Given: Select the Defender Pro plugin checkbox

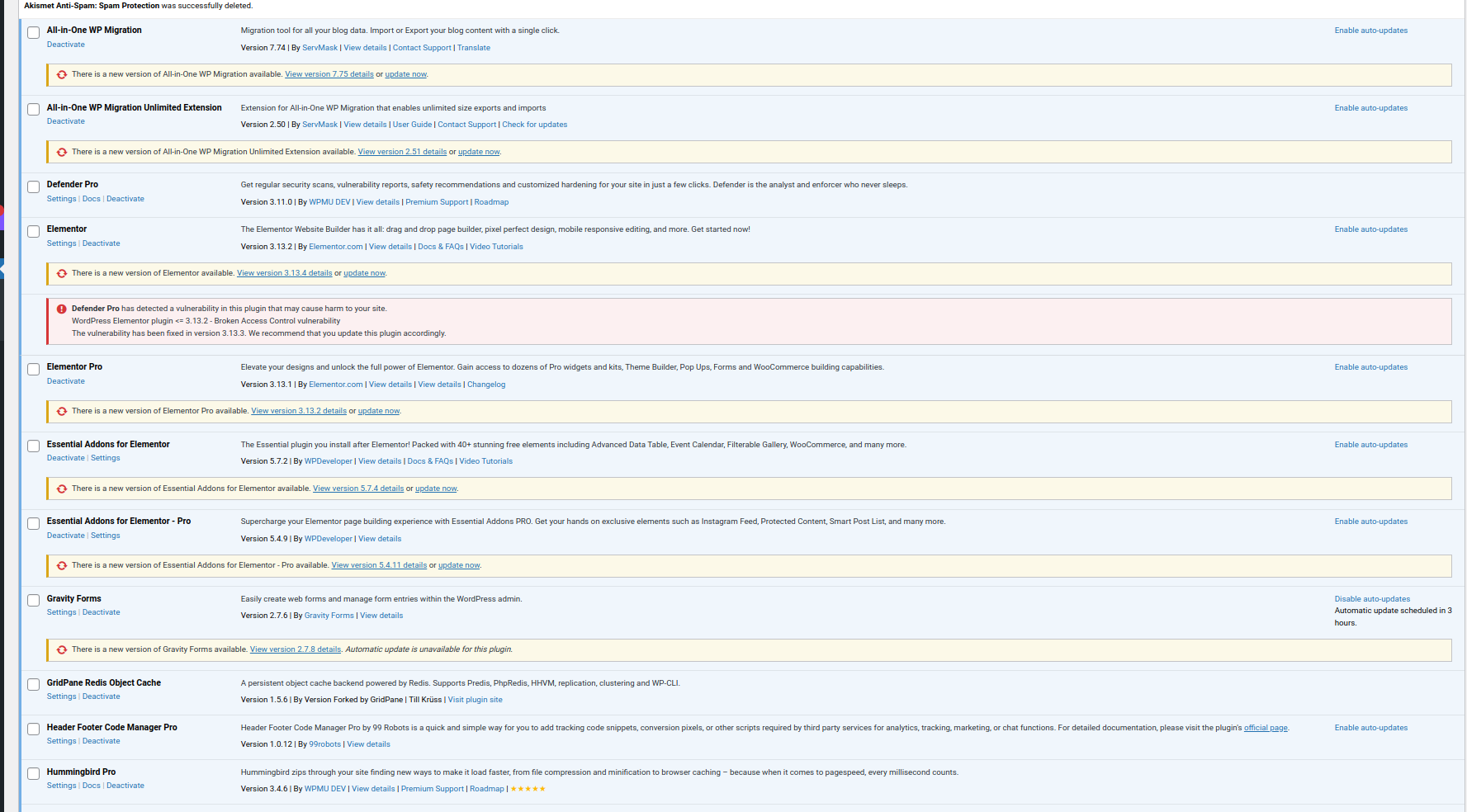Looking at the screenshot, I should coord(34,187).
